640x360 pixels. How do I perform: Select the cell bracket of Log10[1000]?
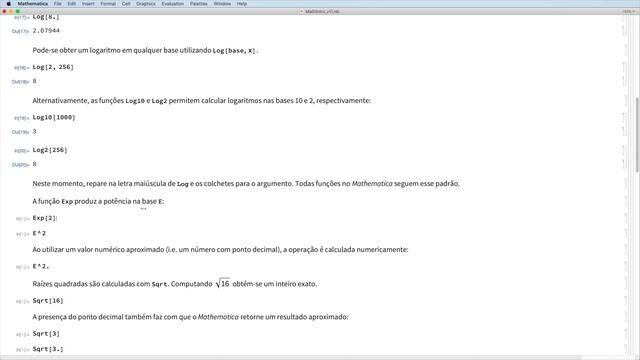click(623, 117)
